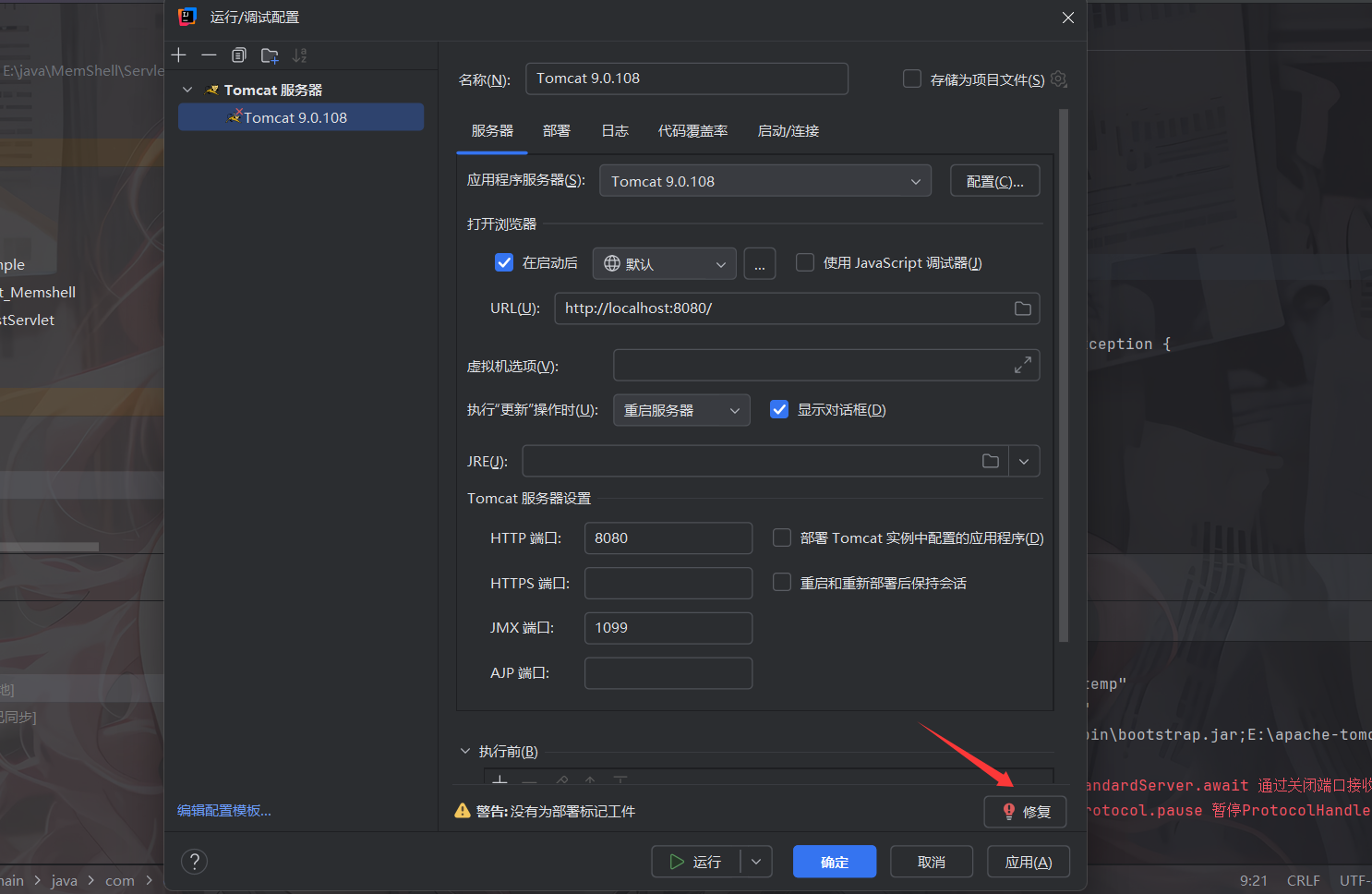Viewport: 1372px width, 894px height.
Task: Open the code coverage tab
Action: (x=692, y=131)
